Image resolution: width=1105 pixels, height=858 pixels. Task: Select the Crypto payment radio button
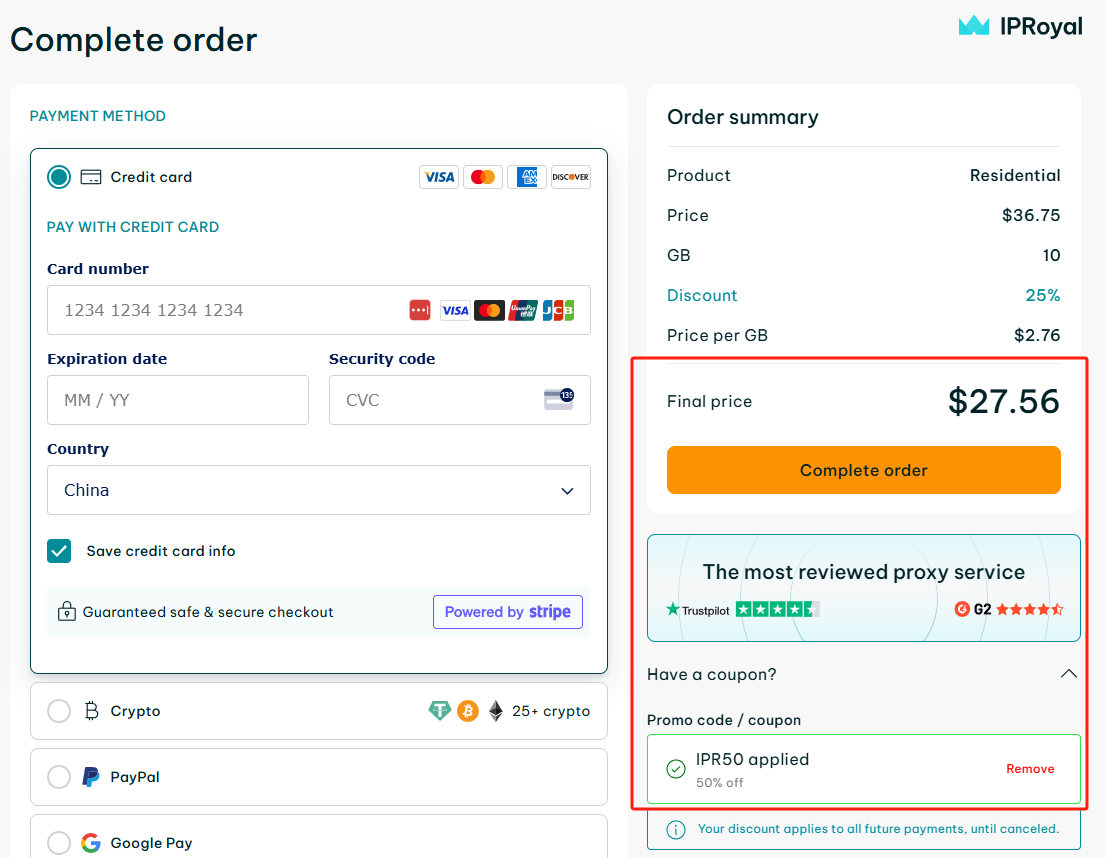point(59,711)
